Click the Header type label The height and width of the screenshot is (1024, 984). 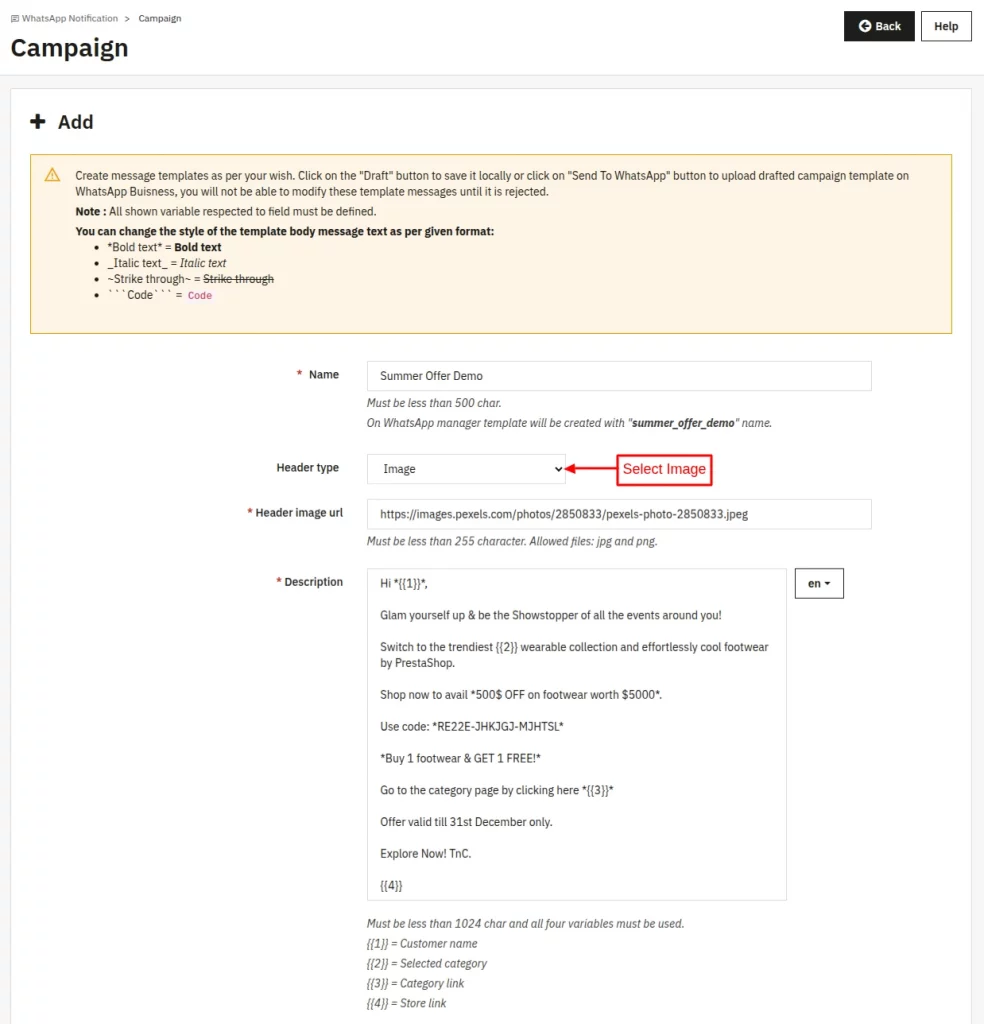coord(307,468)
